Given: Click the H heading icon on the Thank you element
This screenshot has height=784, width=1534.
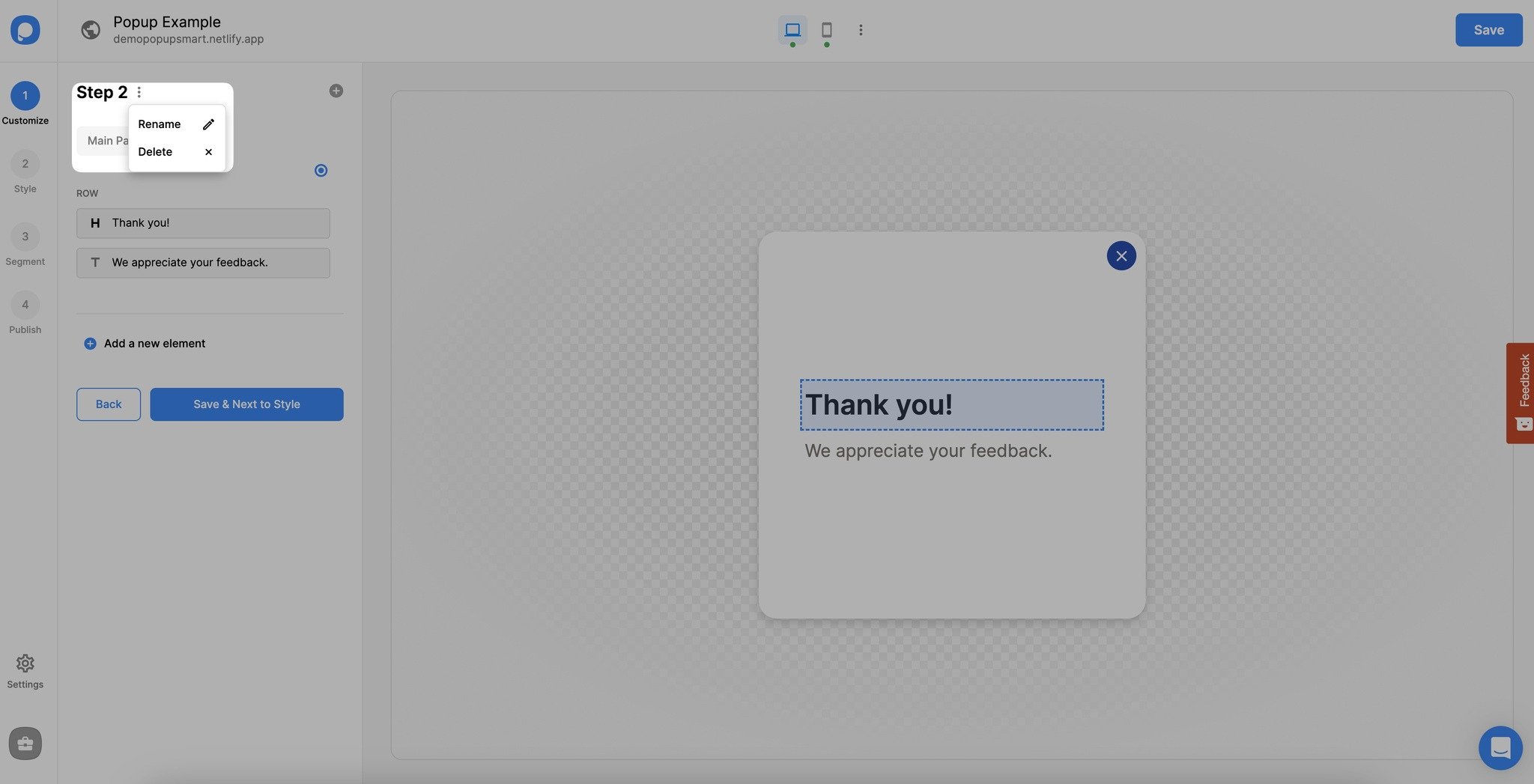Looking at the screenshot, I should pos(95,222).
